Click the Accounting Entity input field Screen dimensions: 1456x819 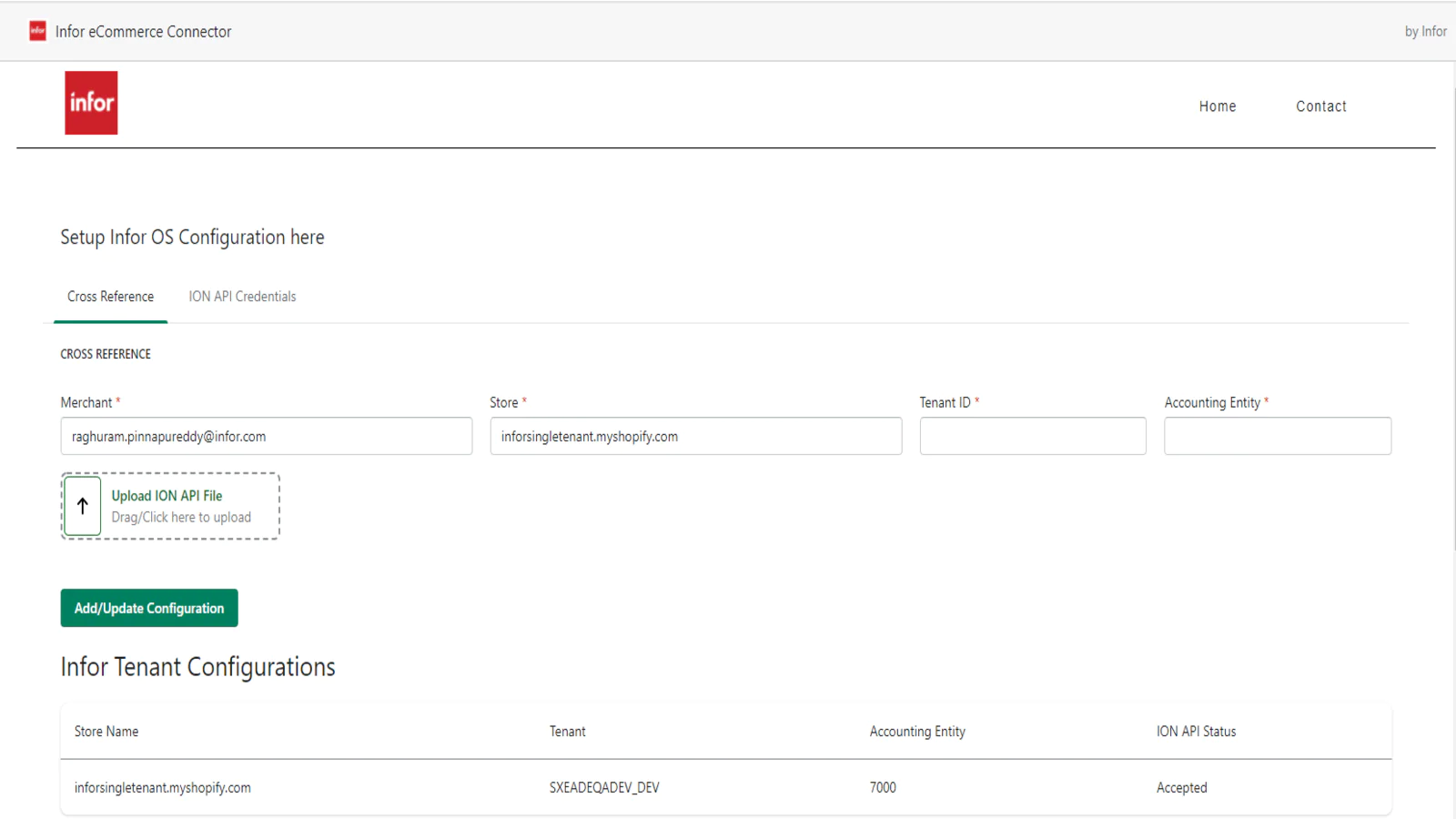pos(1278,436)
